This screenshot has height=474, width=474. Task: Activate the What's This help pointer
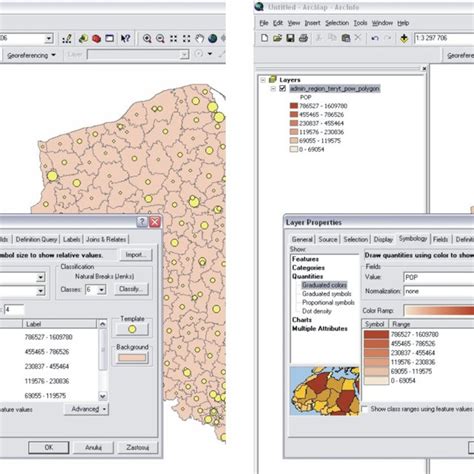125,39
